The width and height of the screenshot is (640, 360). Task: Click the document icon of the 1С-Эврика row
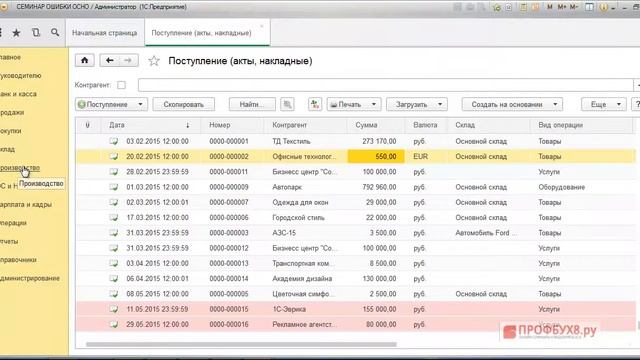pos(113,309)
